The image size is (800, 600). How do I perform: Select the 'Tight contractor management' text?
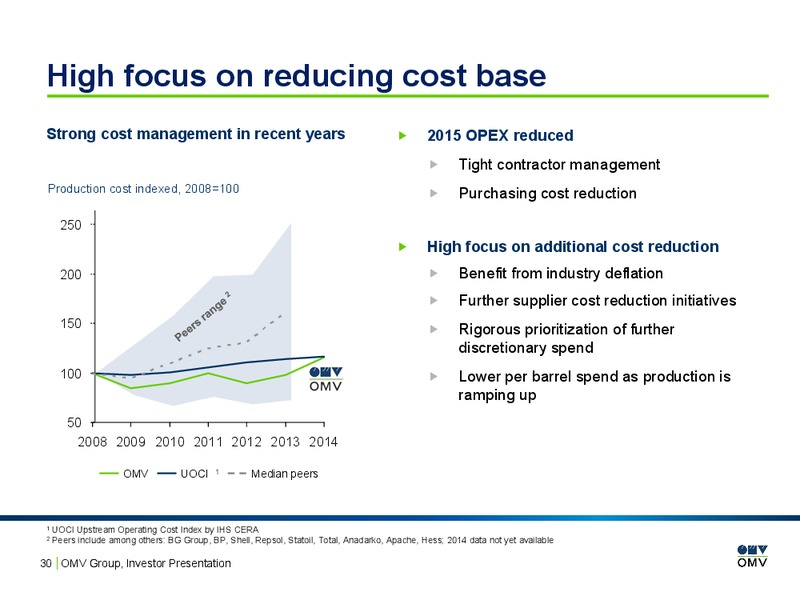tap(559, 165)
